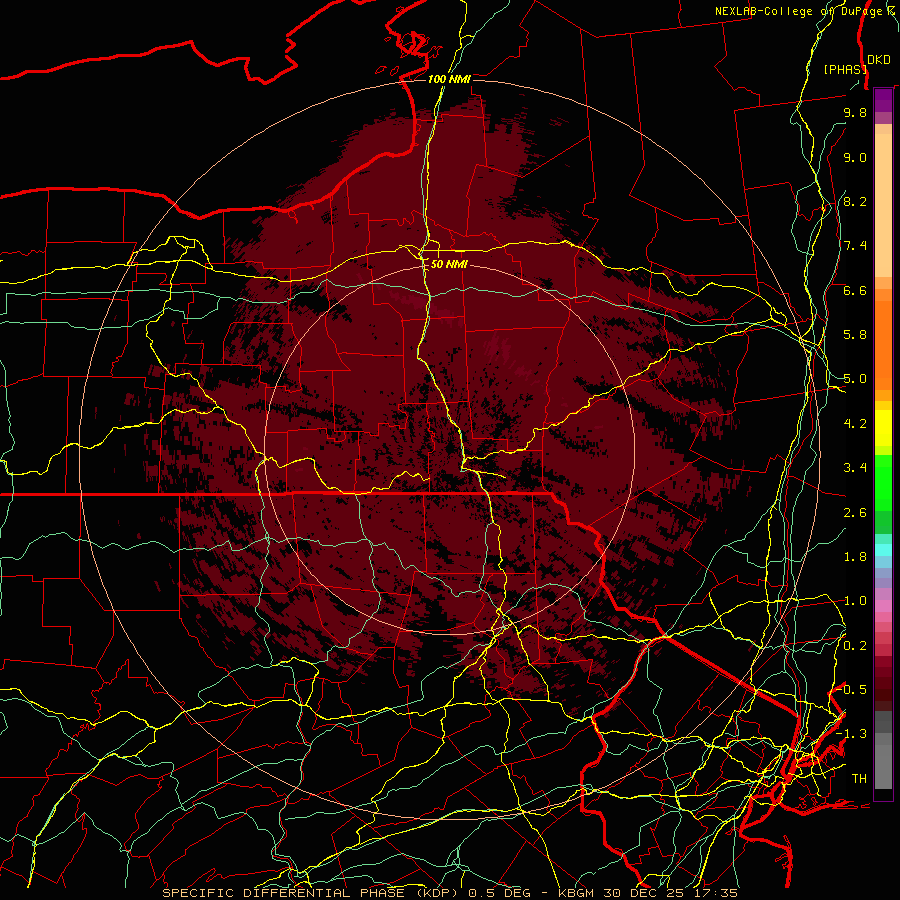Click the 9.0 value on the scale
Image resolution: width=900 pixels, height=900 pixels.
[x=855, y=157]
